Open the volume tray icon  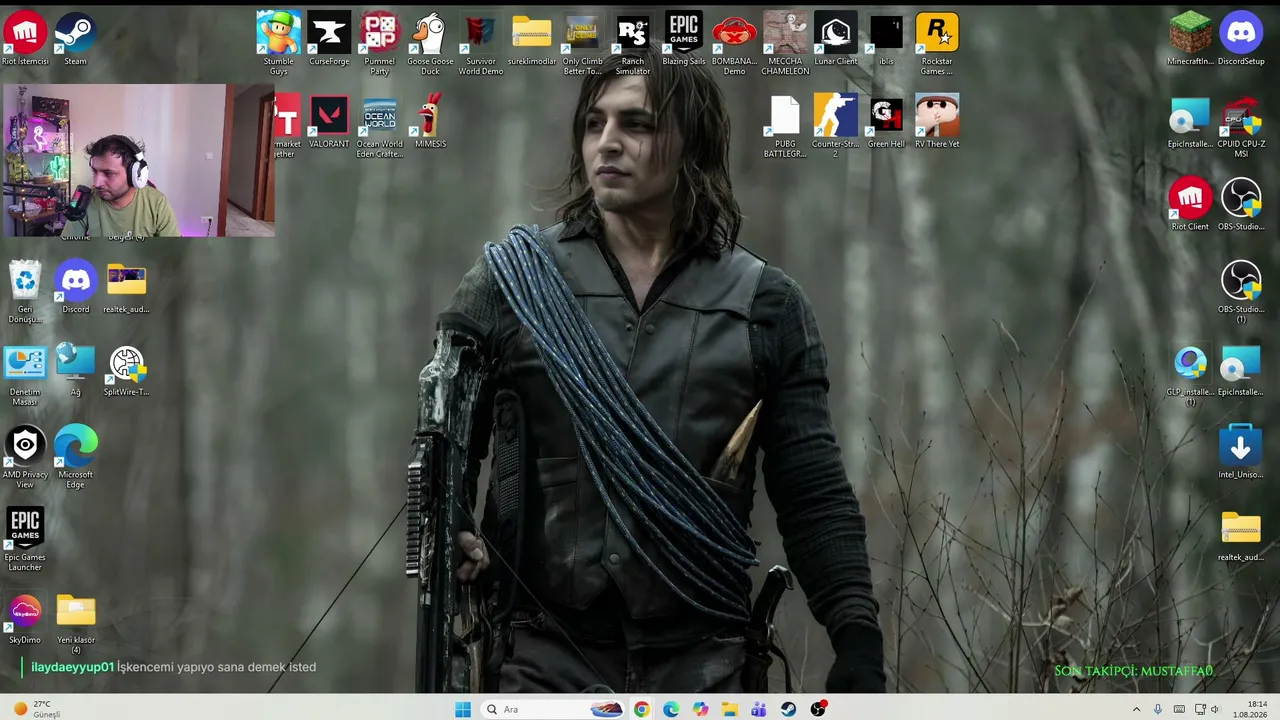[x=1215, y=709]
